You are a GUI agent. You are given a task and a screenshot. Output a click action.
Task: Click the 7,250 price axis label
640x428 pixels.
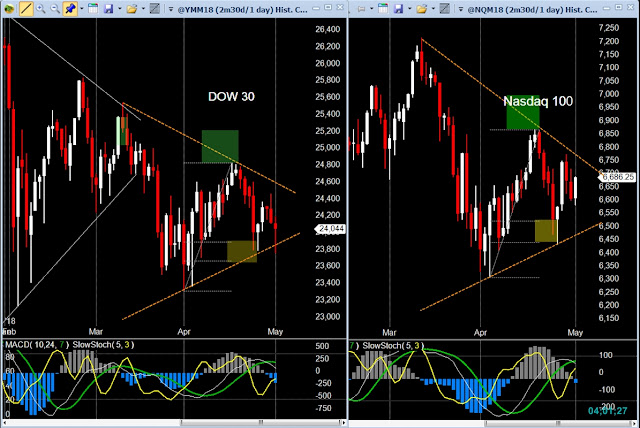(609, 28)
